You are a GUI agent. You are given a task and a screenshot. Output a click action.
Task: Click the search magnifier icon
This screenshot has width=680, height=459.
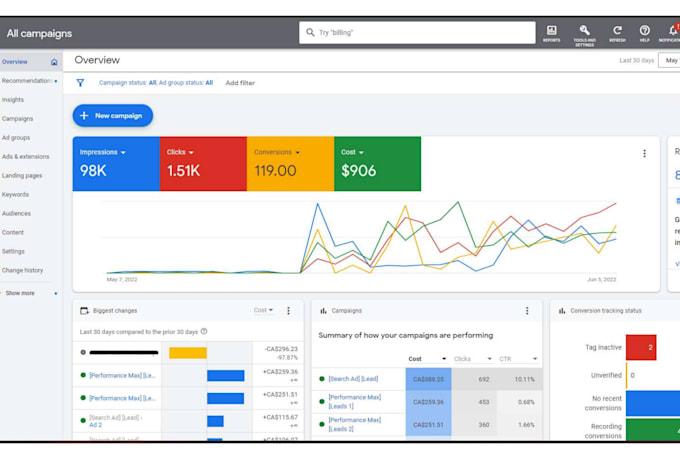pyautogui.click(x=310, y=33)
